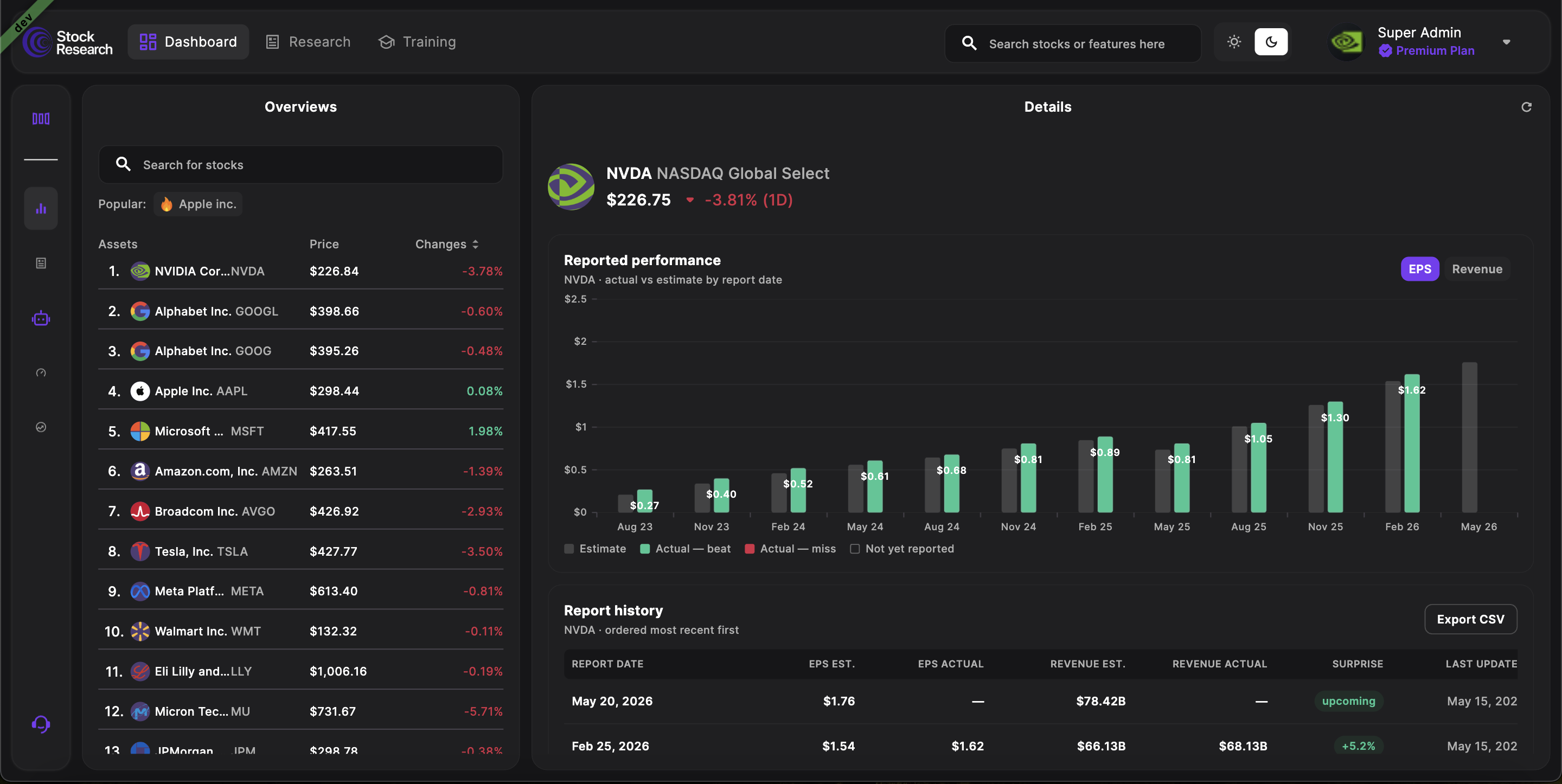
Task: Click the Microsoft logo in row 5
Action: click(x=140, y=431)
